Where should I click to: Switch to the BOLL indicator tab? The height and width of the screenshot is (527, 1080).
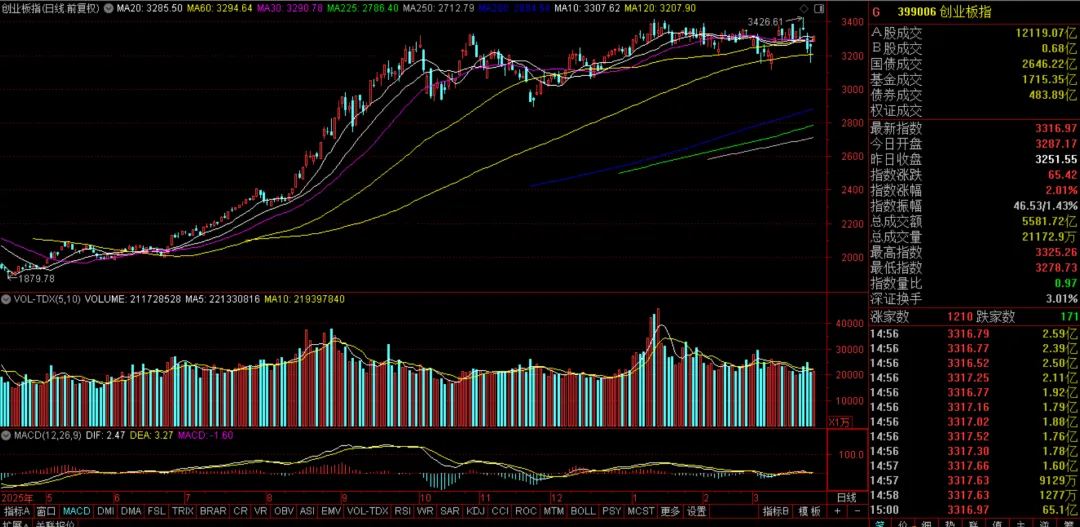click(x=583, y=511)
